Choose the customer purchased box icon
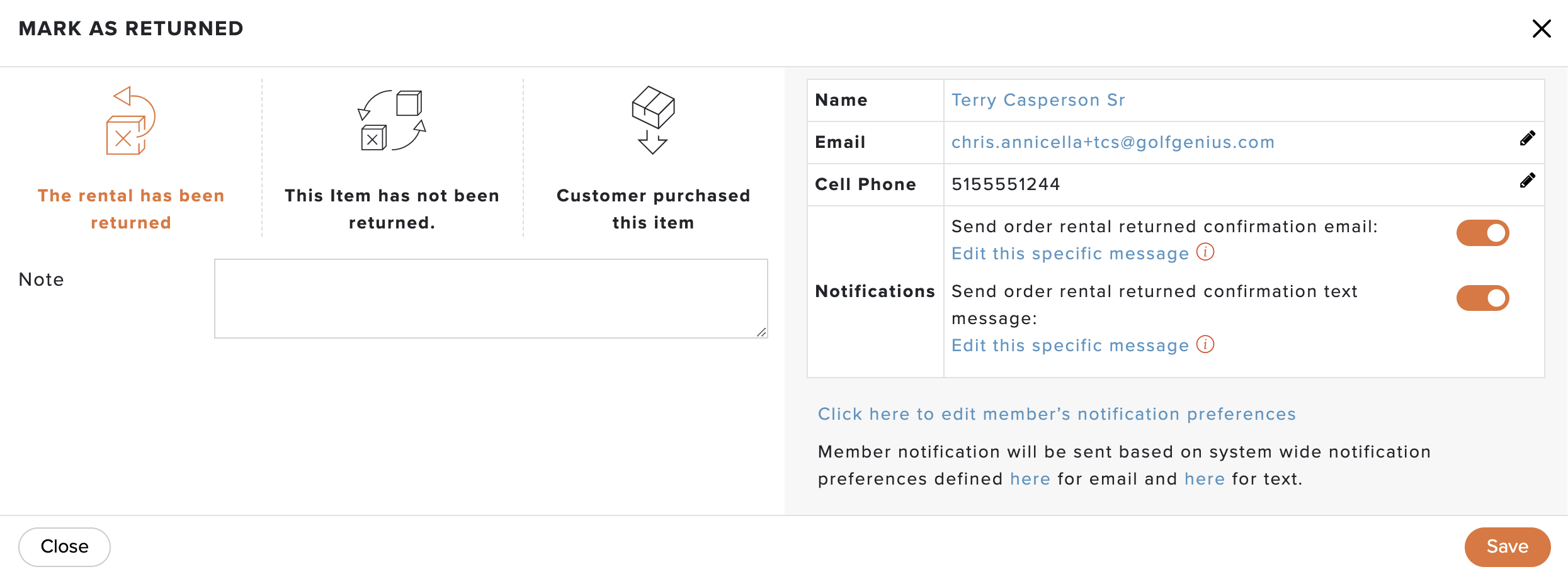This screenshot has width=1568, height=579. (653, 120)
